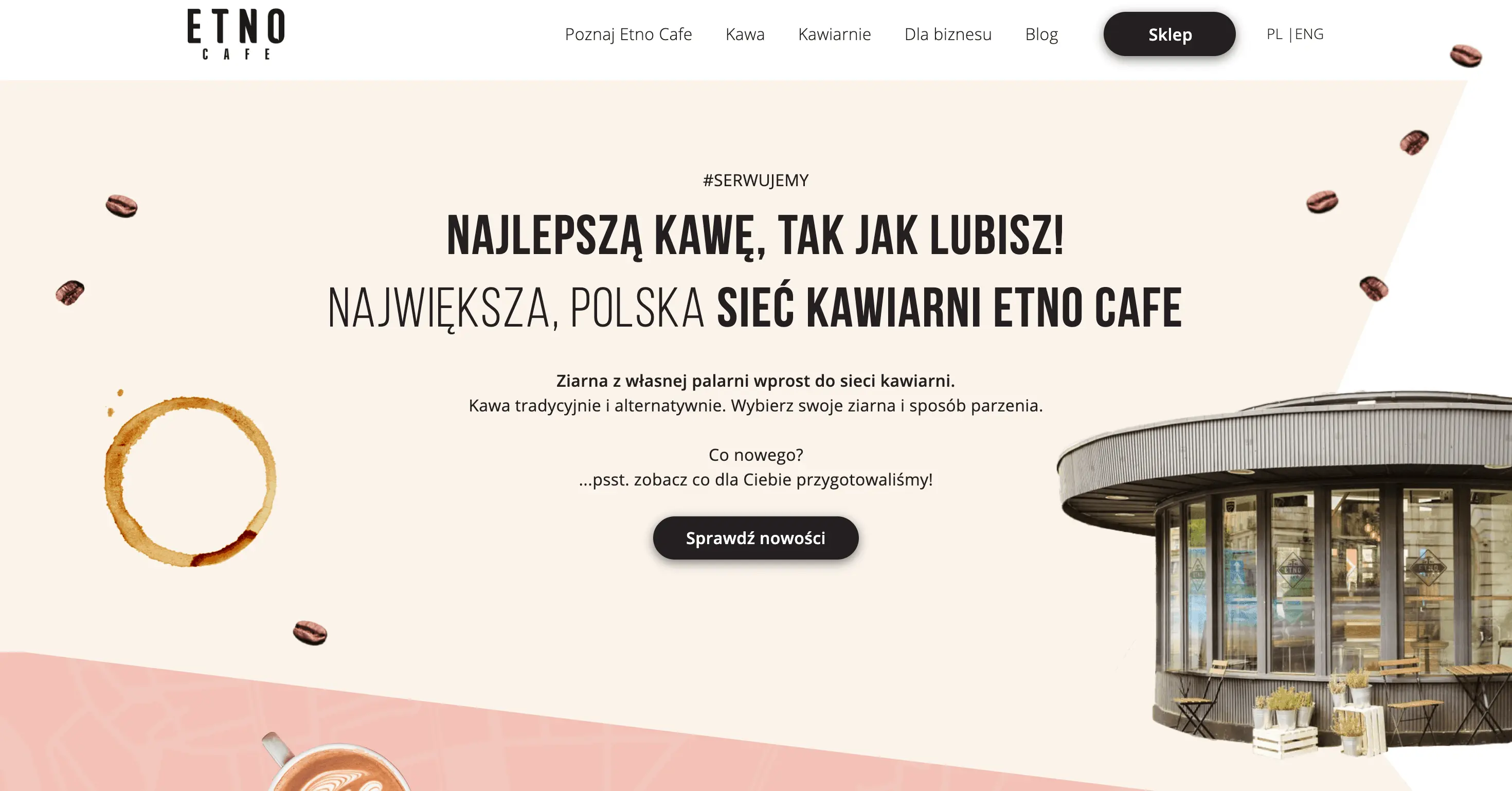Click the Co nowego? text
This screenshot has height=791, width=1512.
coord(755,455)
